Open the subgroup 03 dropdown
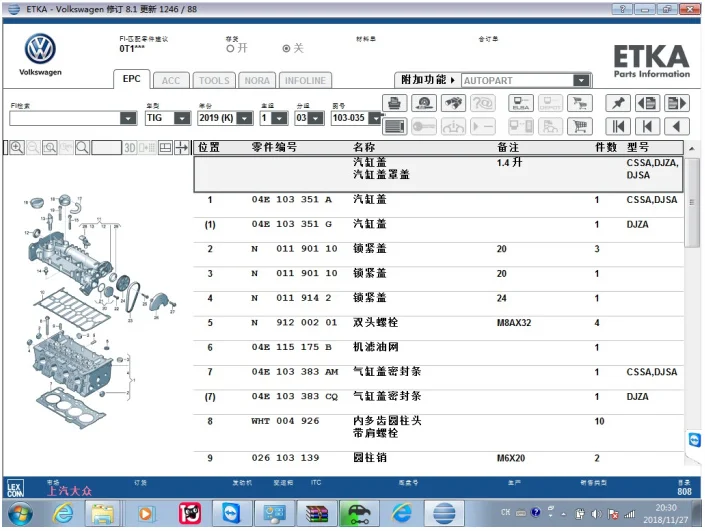 (316, 118)
